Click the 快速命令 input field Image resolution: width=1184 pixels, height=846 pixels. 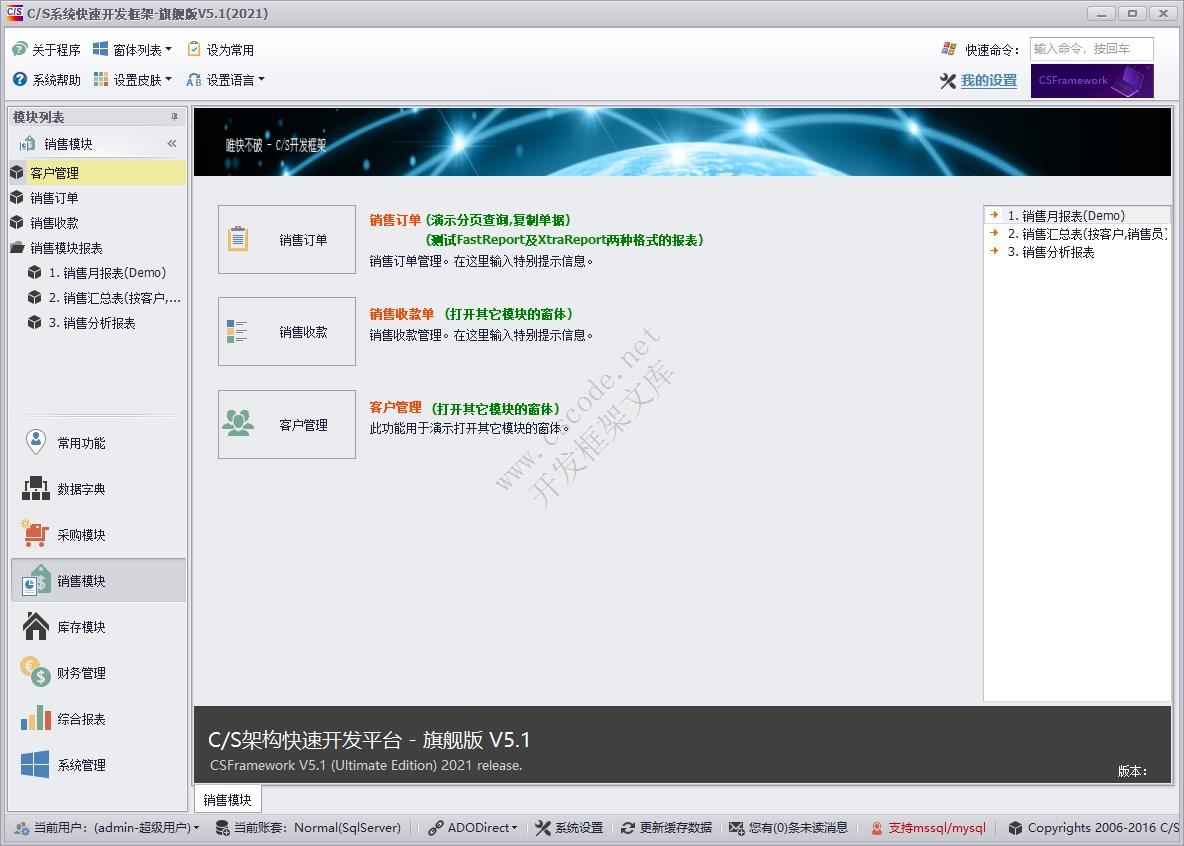click(1091, 47)
